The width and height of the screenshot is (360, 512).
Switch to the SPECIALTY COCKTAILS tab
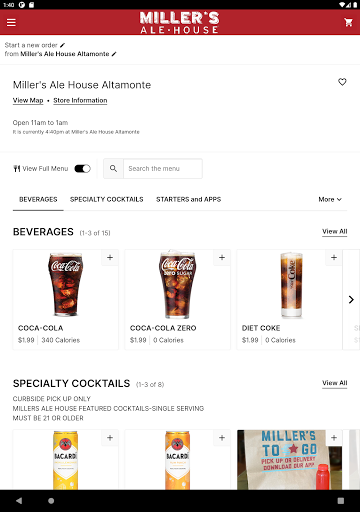coord(107,199)
